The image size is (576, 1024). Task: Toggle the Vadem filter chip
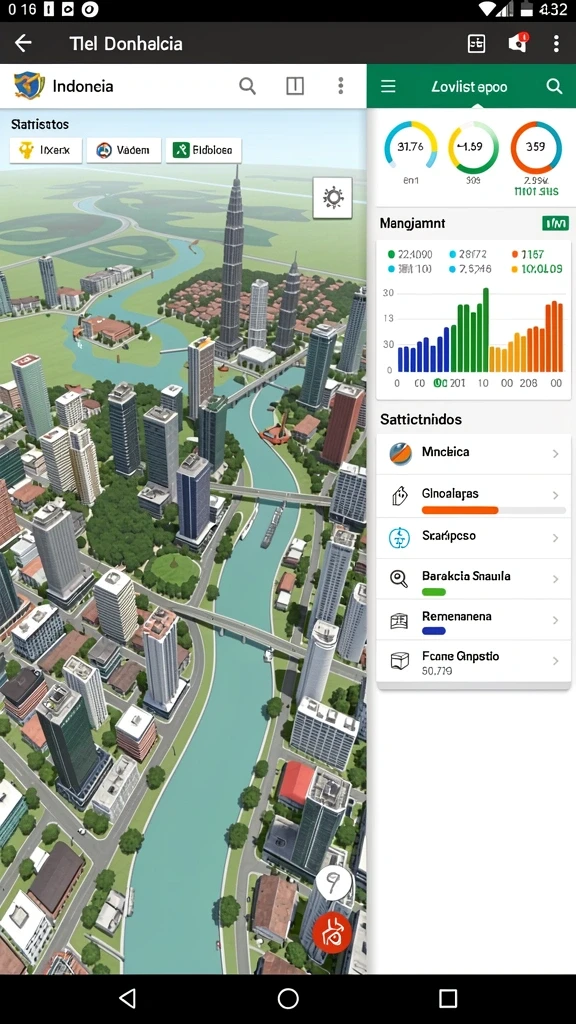tap(124, 150)
